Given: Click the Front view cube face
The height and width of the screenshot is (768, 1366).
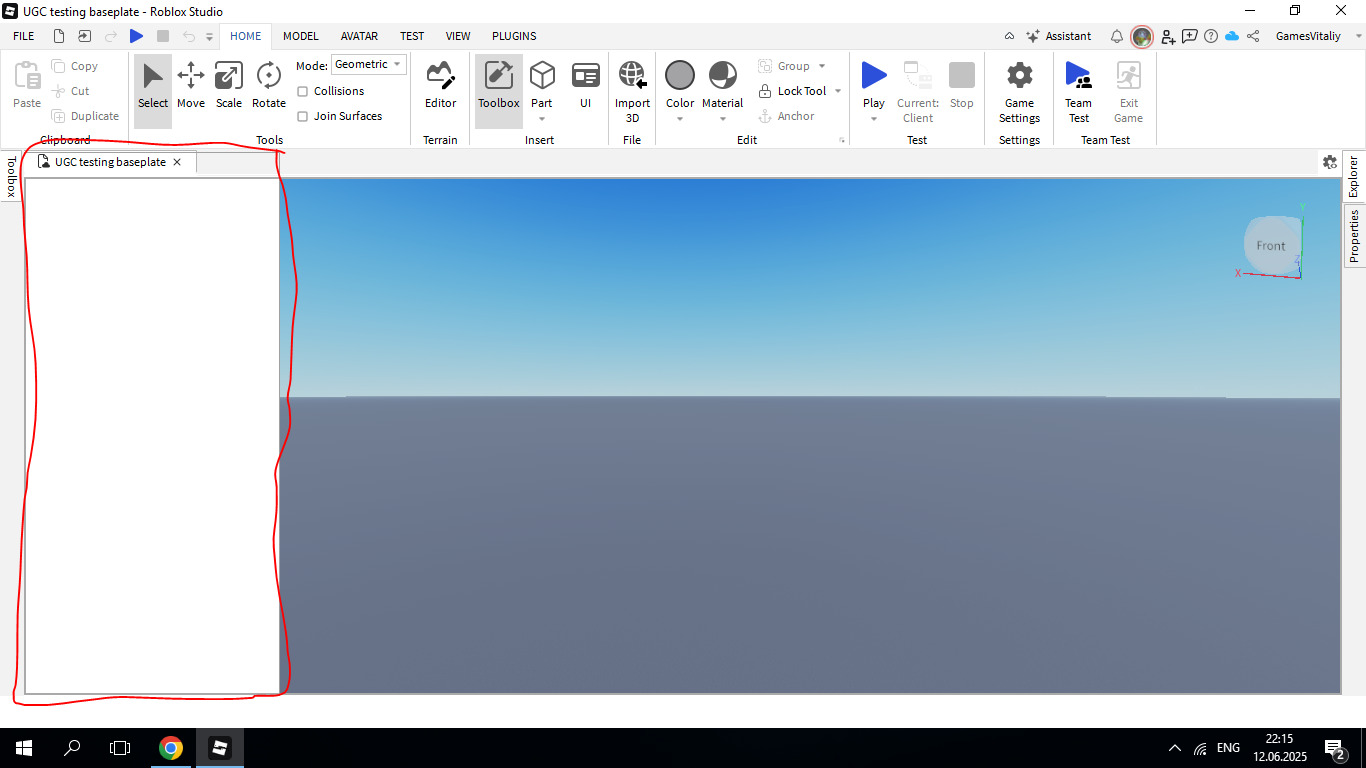Looking at the screenshot, I should [x=1270, y=246].
